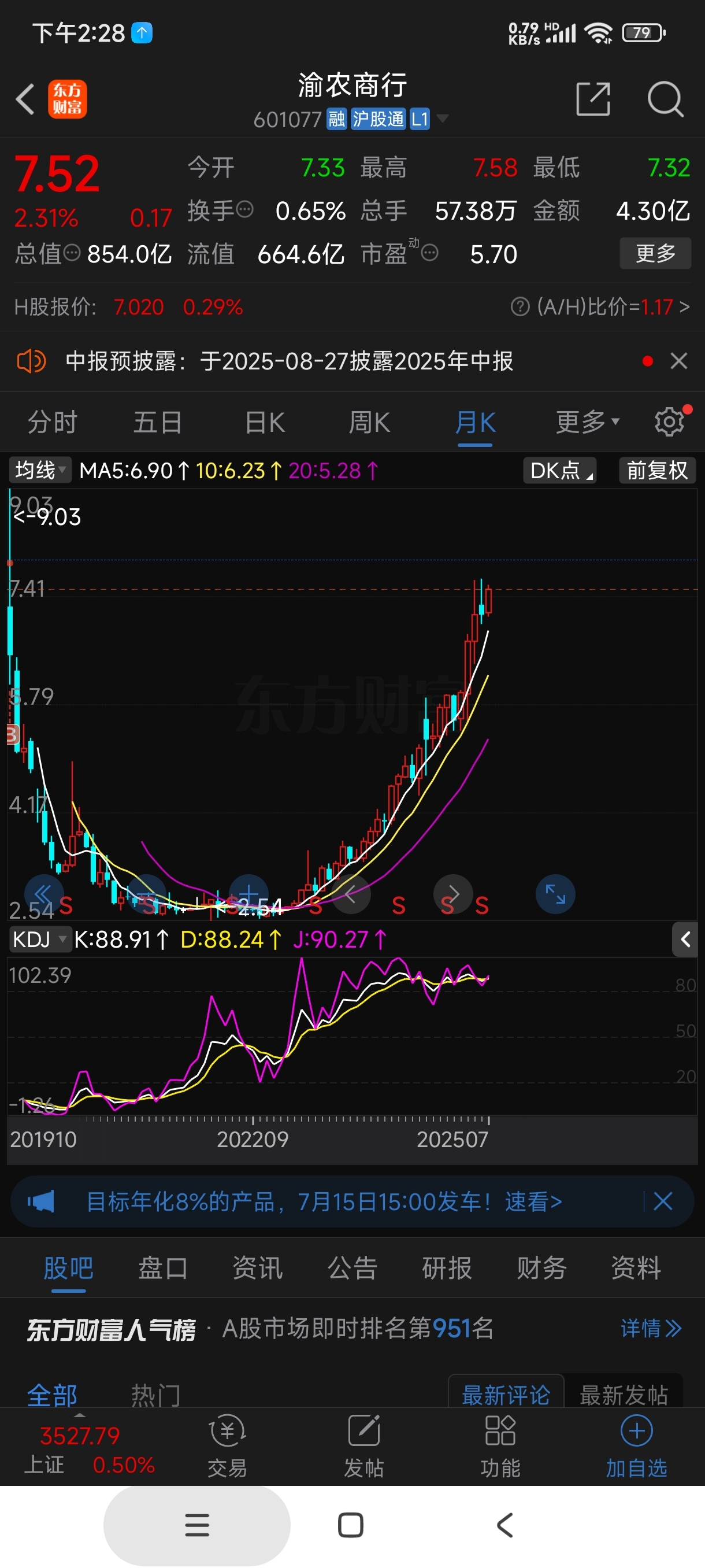705x1568 pixels.
Task: Tap the L1 quote level badge
Action: (x=420, y=119)
